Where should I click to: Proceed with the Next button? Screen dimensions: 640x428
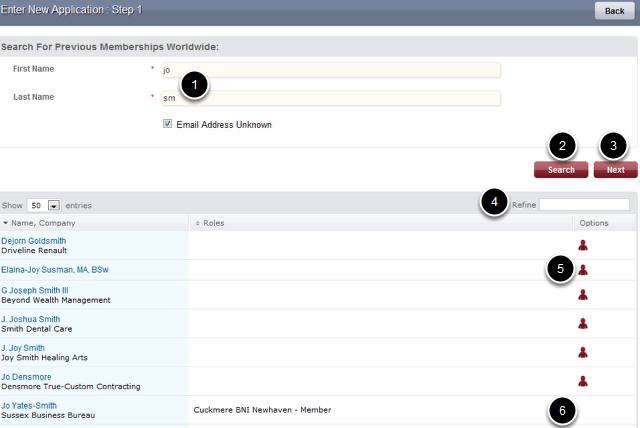point(615,170)
